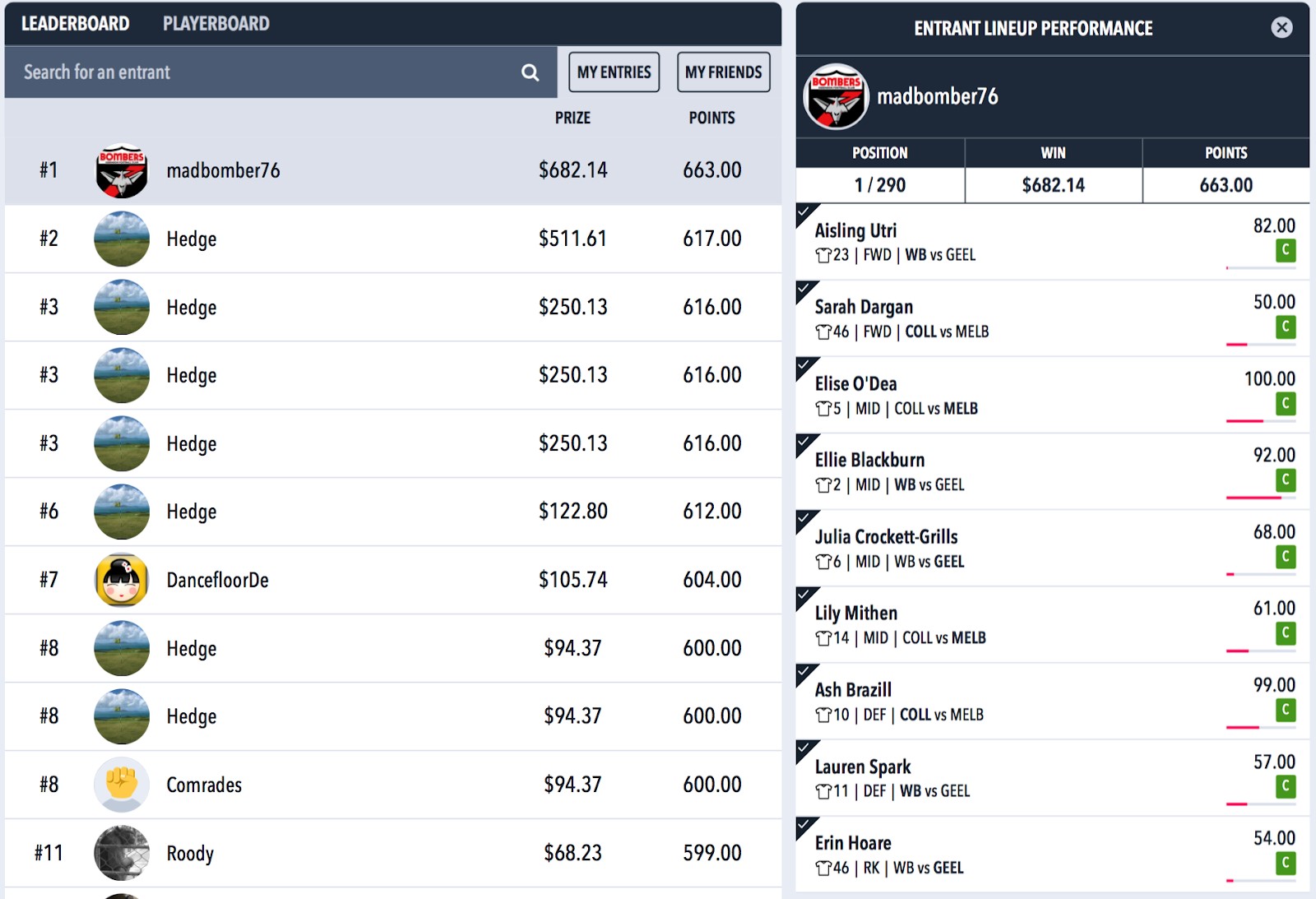Open My Entries filter
Viewport: 1316px width, 899px height.
click(x=614, y=72)
